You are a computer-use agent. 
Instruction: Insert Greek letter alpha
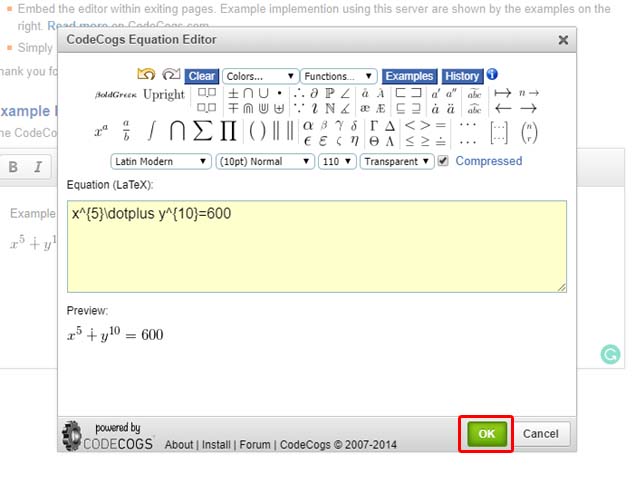coord(308,126)
